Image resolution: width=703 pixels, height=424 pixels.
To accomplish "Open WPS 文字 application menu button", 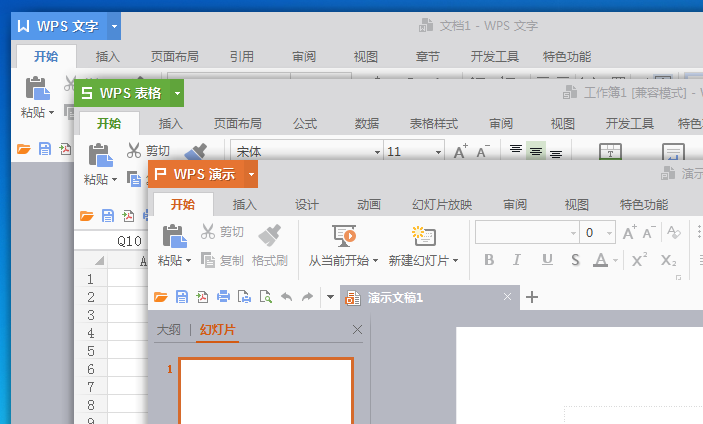I will 59,26.
